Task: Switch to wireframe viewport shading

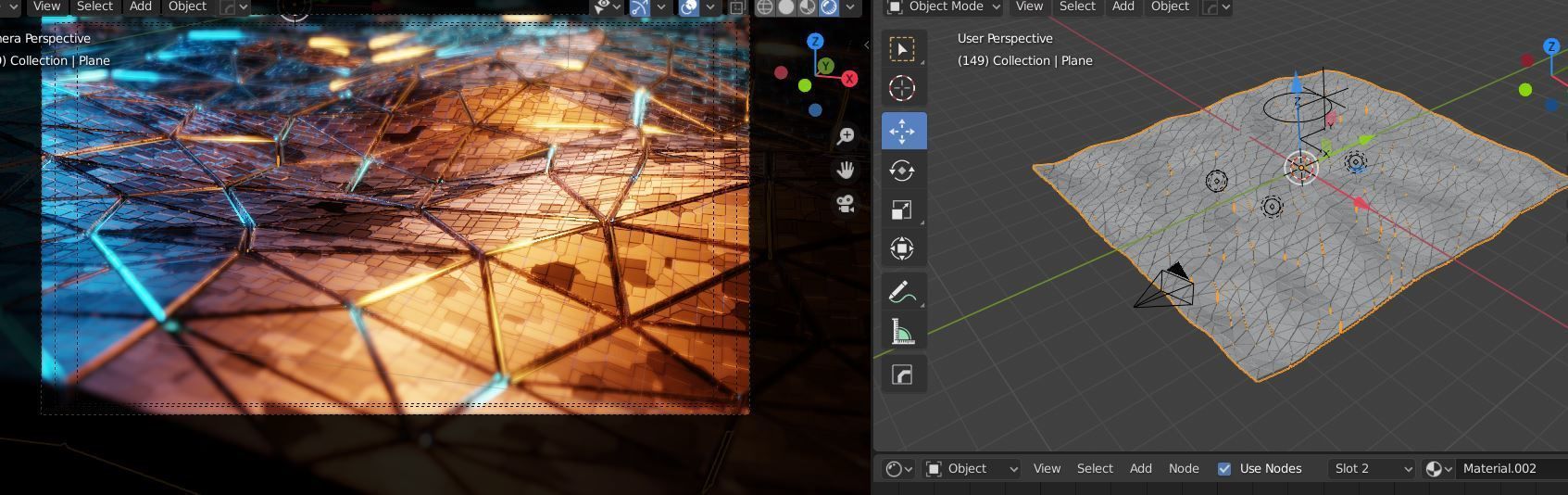Action: 765,6
